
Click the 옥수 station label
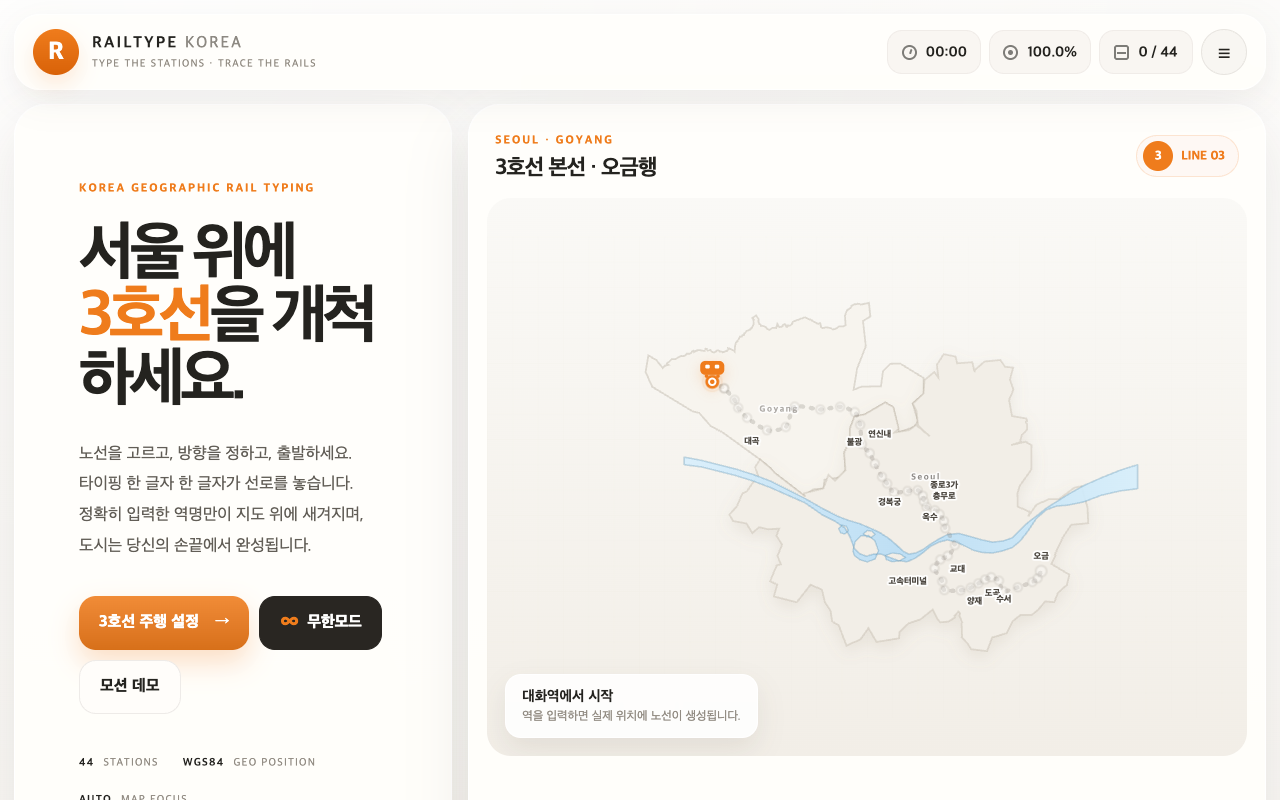pos(929,517)
